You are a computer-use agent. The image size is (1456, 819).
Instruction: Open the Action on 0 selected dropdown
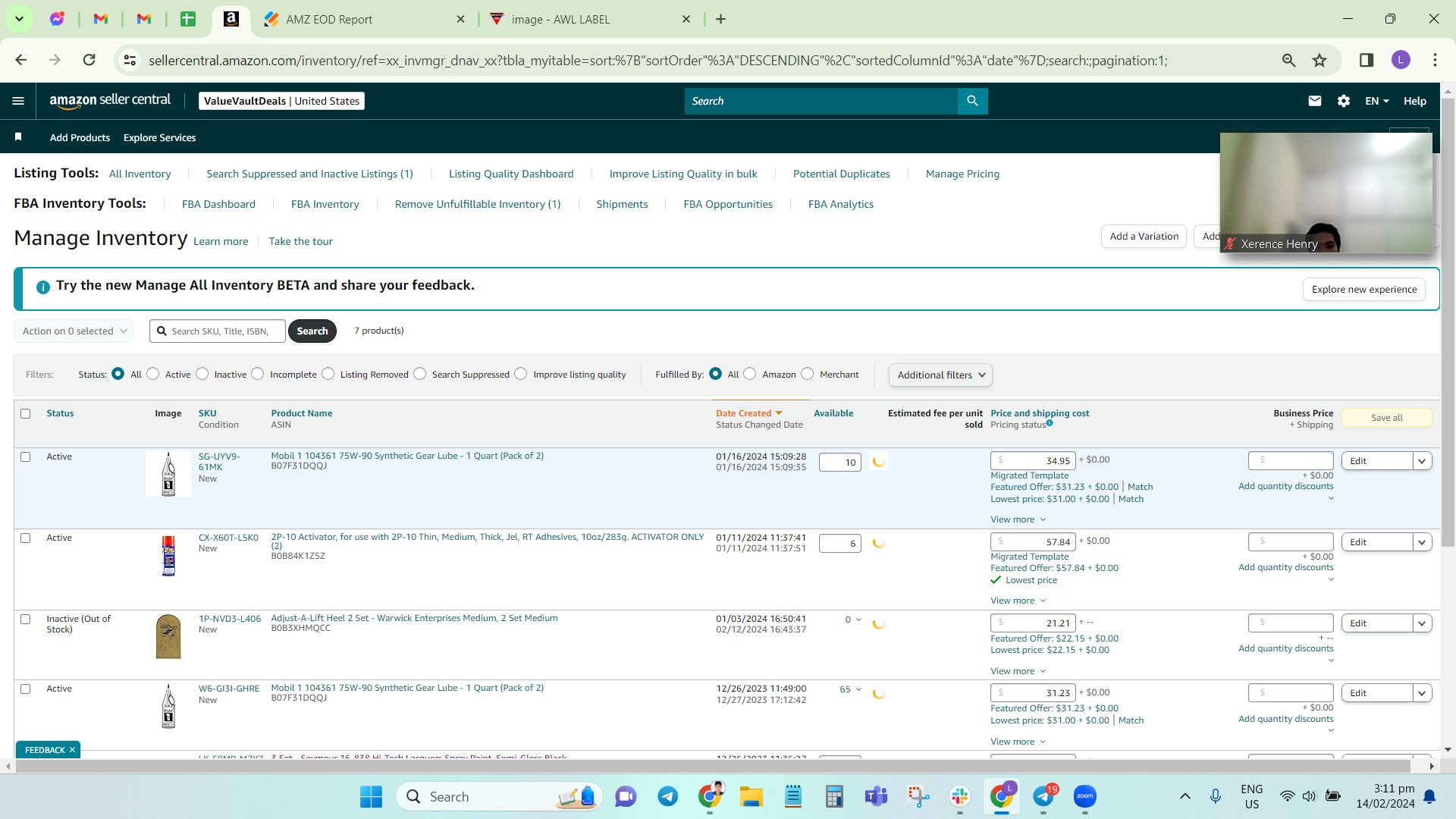[74, 331]
